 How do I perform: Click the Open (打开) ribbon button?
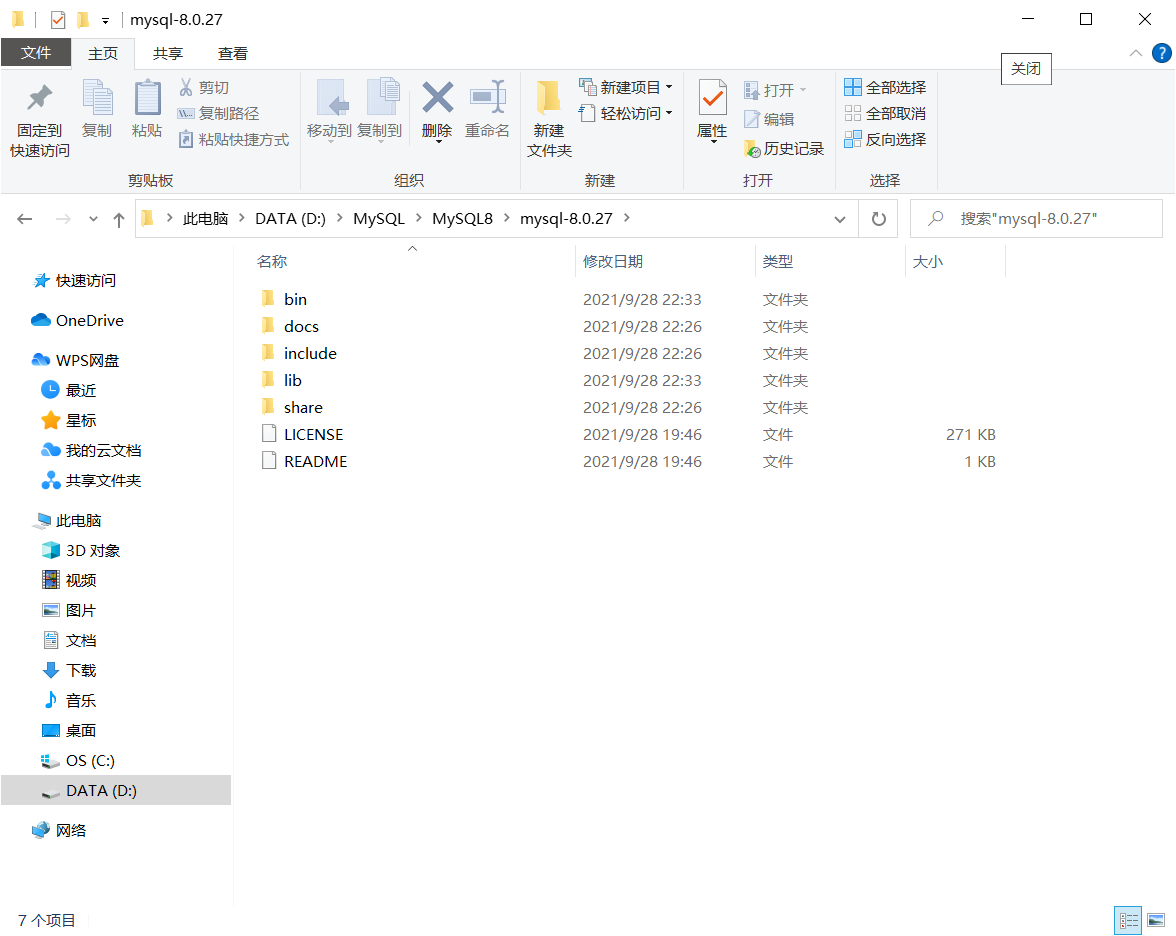click(x=776, y=90)
